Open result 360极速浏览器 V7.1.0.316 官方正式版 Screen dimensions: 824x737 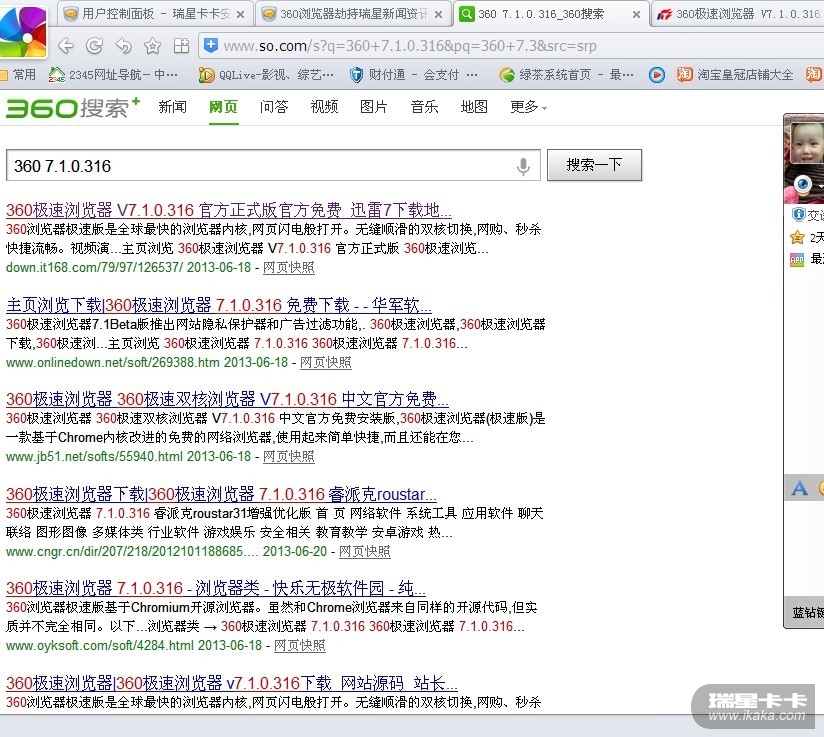pos(229,210)
